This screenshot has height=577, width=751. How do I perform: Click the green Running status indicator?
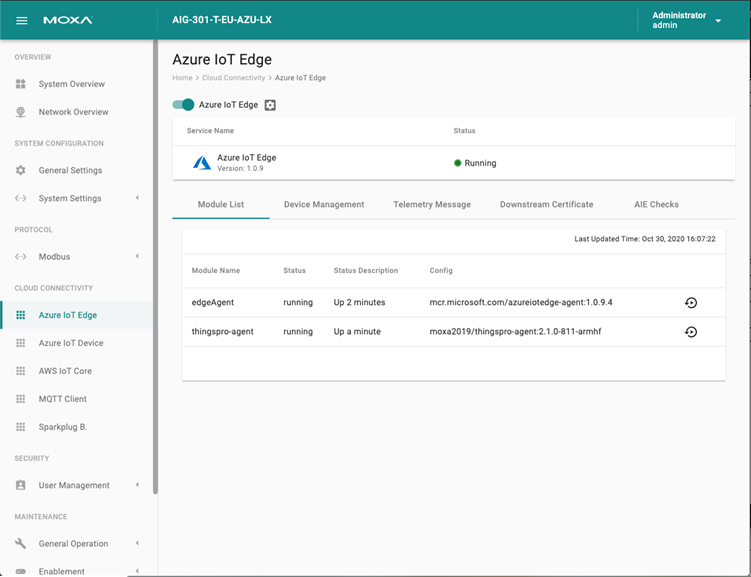tap(457, 163)
